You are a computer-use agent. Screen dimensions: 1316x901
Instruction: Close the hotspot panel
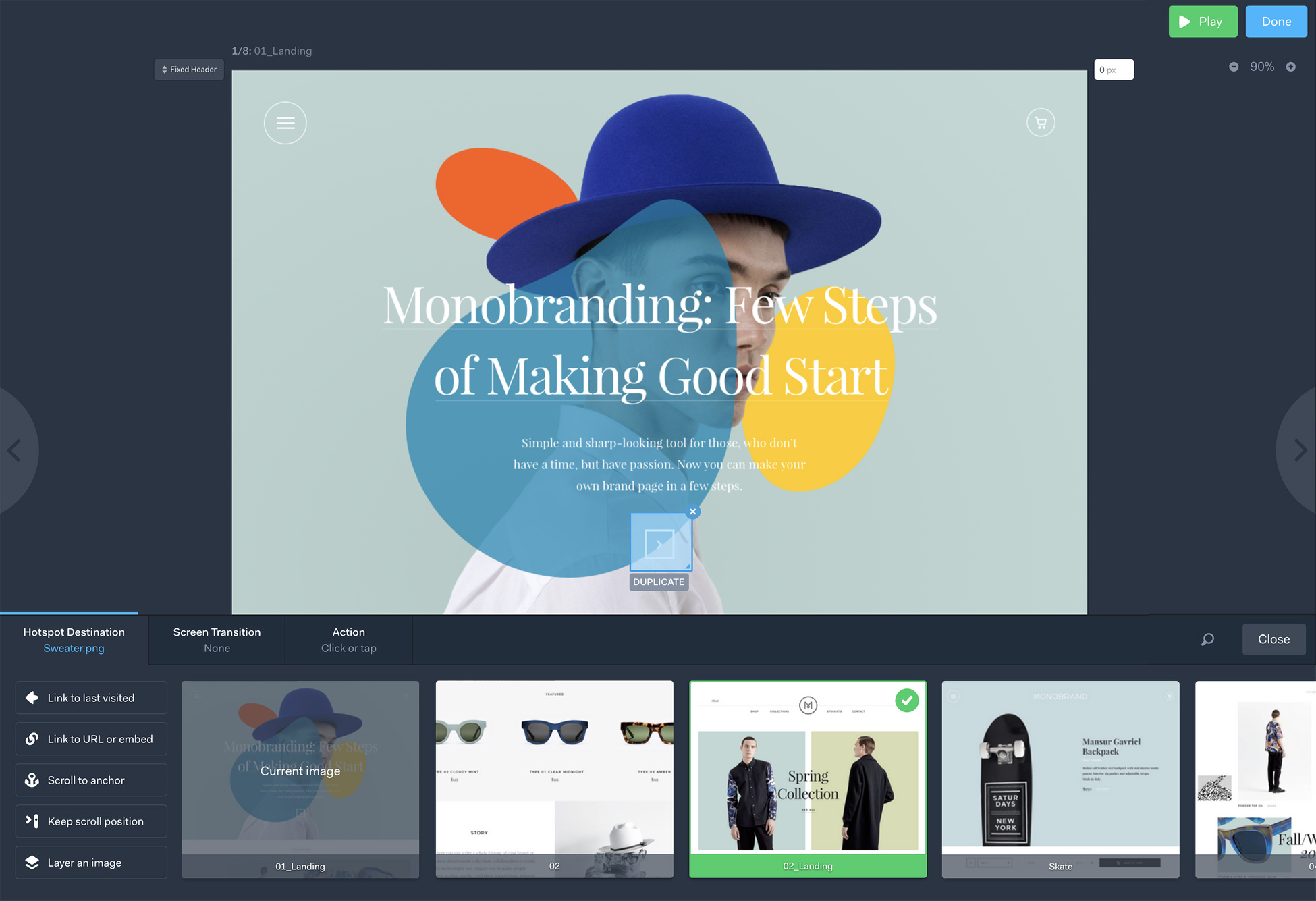click(1273, 639)
